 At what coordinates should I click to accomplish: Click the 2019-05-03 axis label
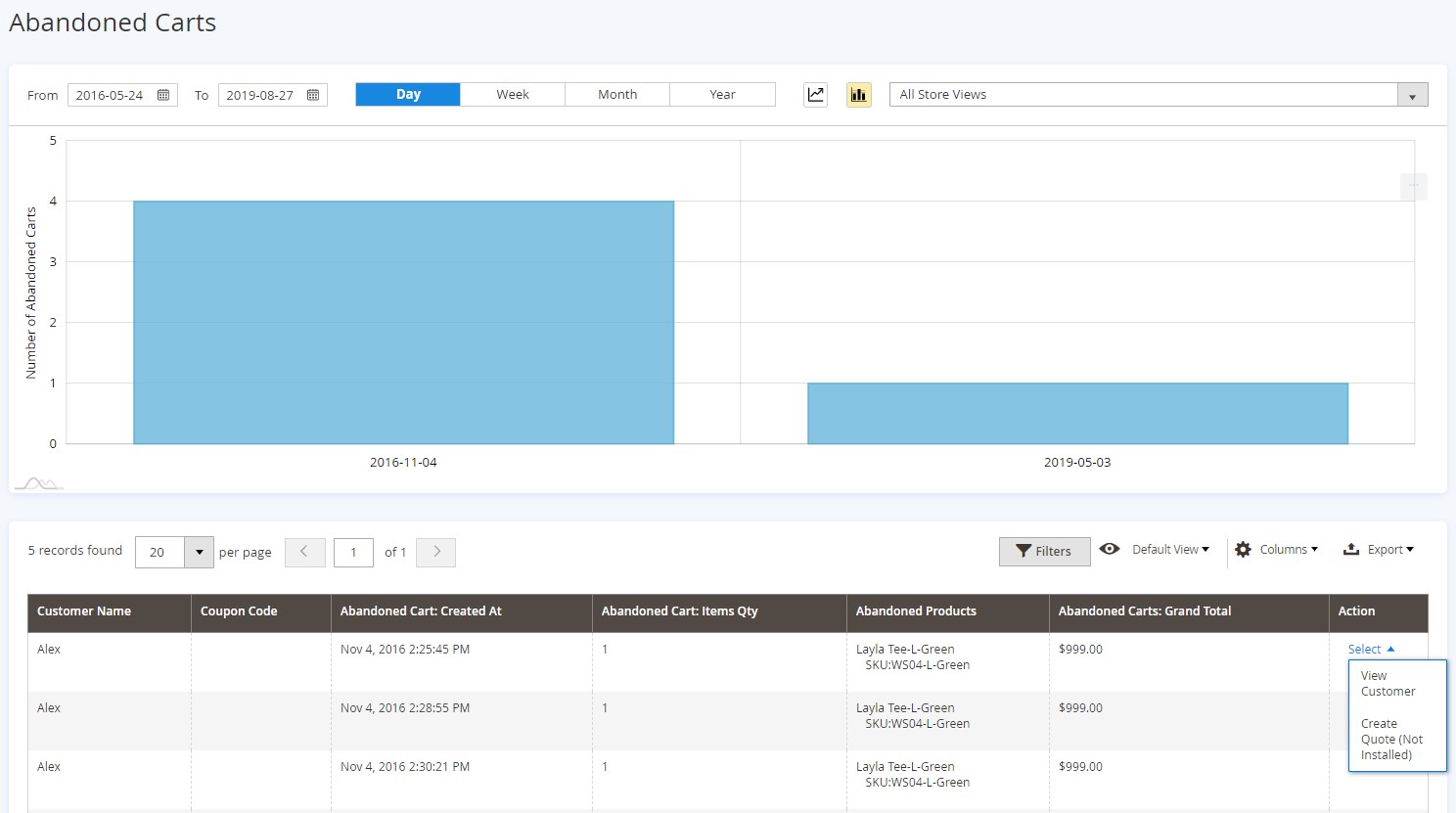1077,462
